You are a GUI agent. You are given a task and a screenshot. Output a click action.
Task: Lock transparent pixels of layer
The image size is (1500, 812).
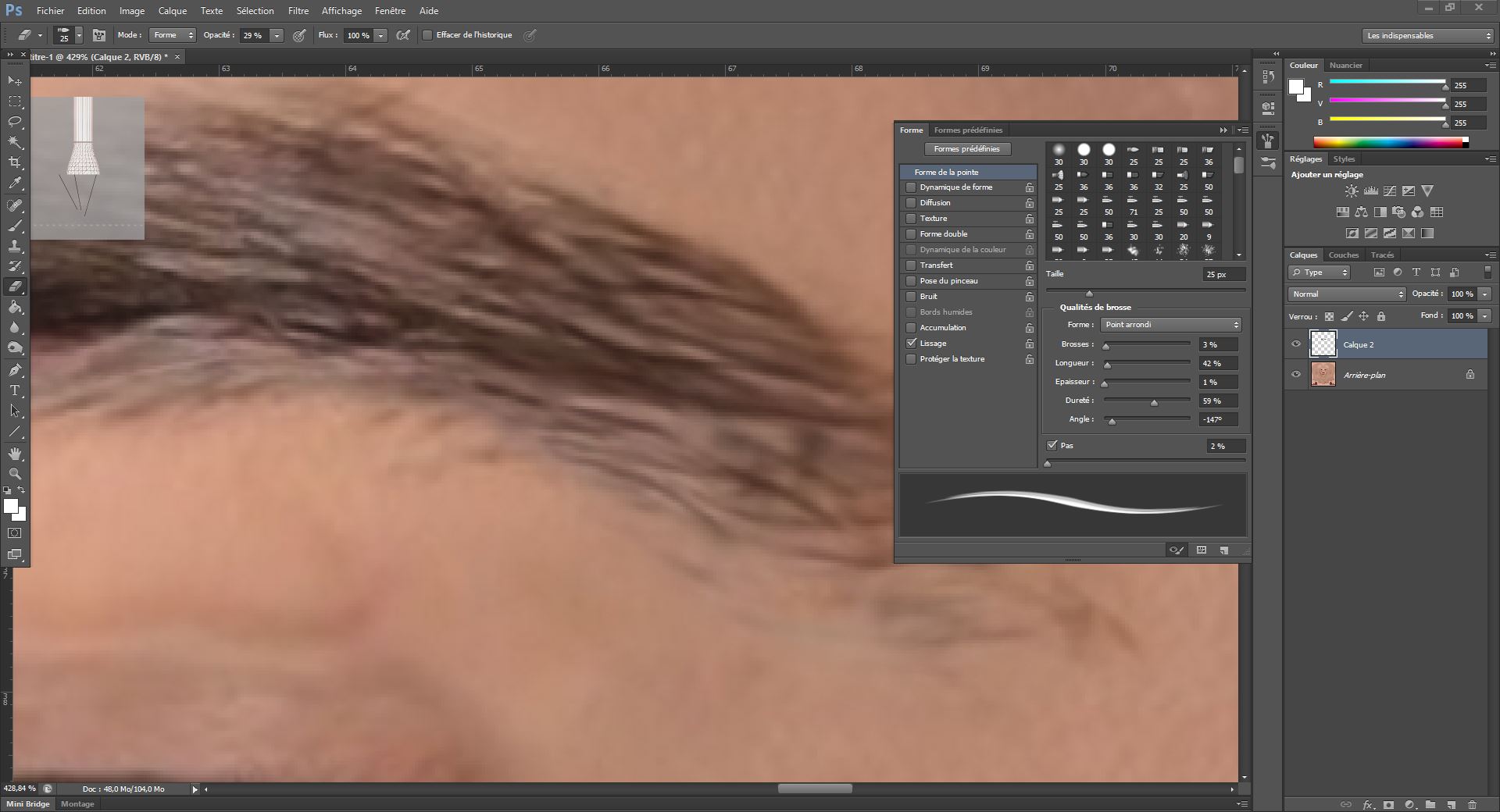[x=1330, y=316]
